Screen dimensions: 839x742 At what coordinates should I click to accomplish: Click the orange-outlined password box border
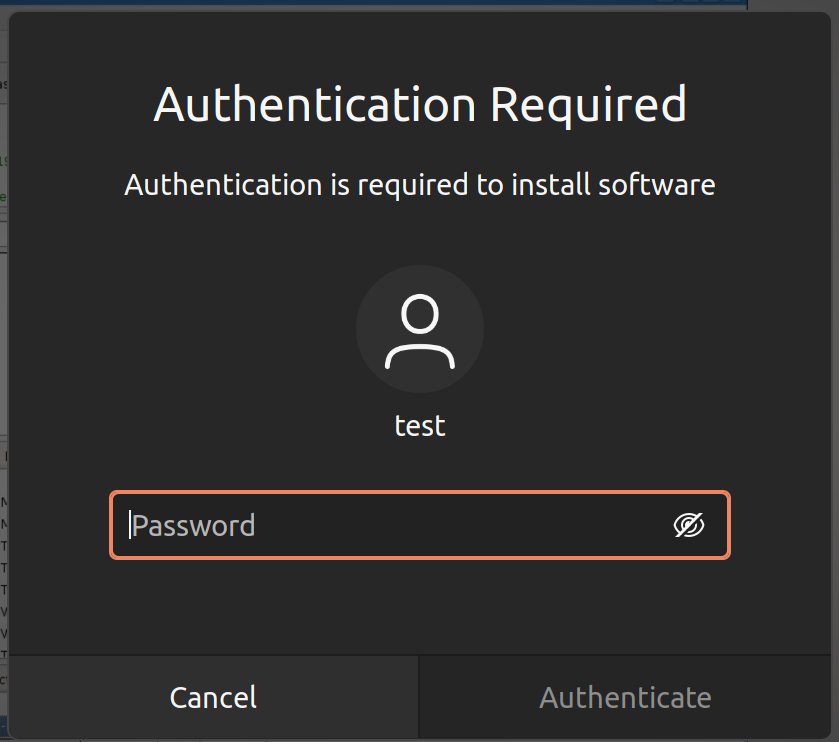click(x=420, y=493)
